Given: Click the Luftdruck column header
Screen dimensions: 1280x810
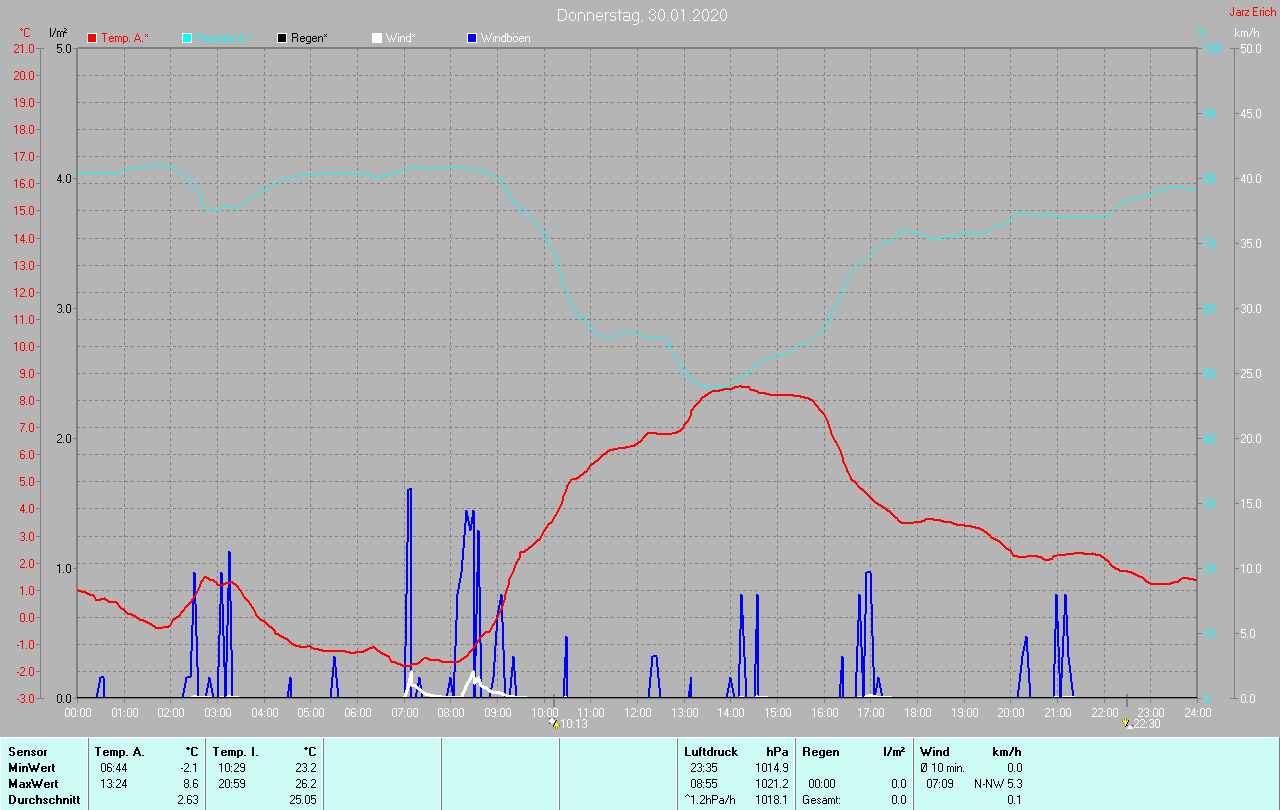Looking at the screenshot, I should (x=711, y=751).
